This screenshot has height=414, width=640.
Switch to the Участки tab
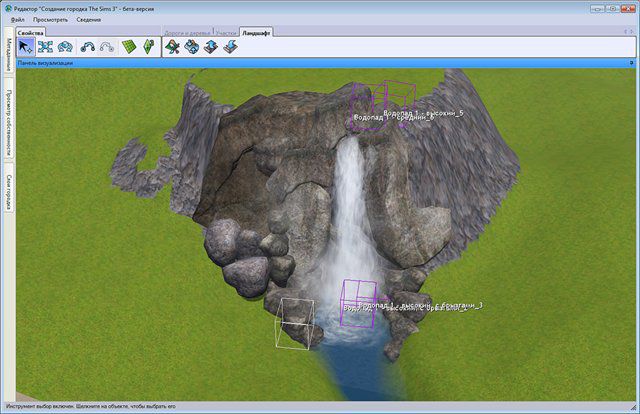tap(226, 33)
